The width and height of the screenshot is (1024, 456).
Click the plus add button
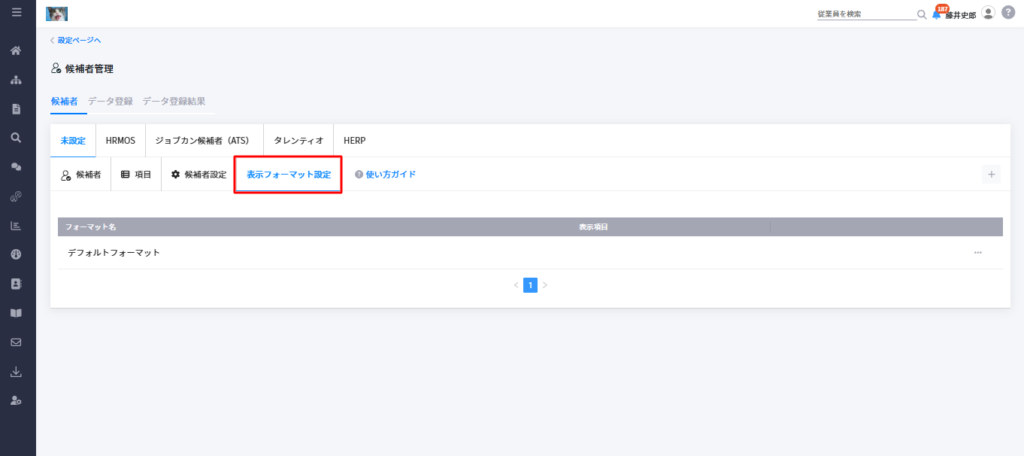coord(991,174)
